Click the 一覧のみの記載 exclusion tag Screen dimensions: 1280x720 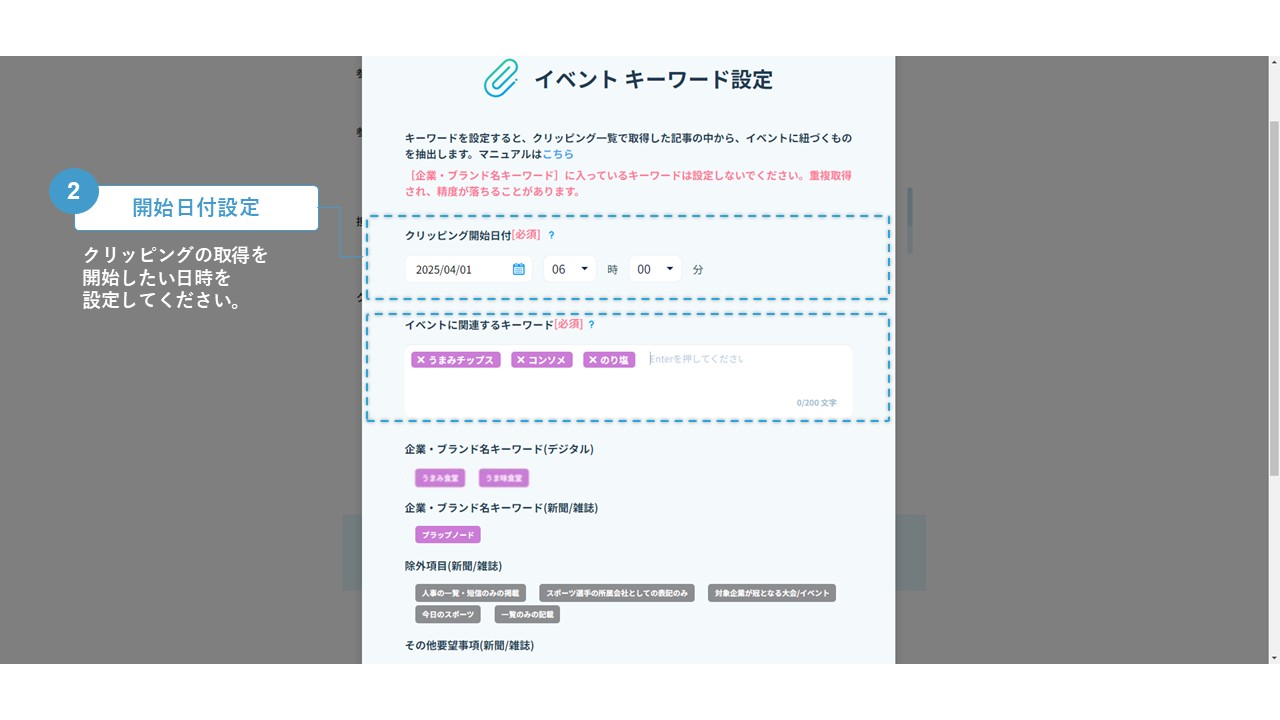pos(527,614)
